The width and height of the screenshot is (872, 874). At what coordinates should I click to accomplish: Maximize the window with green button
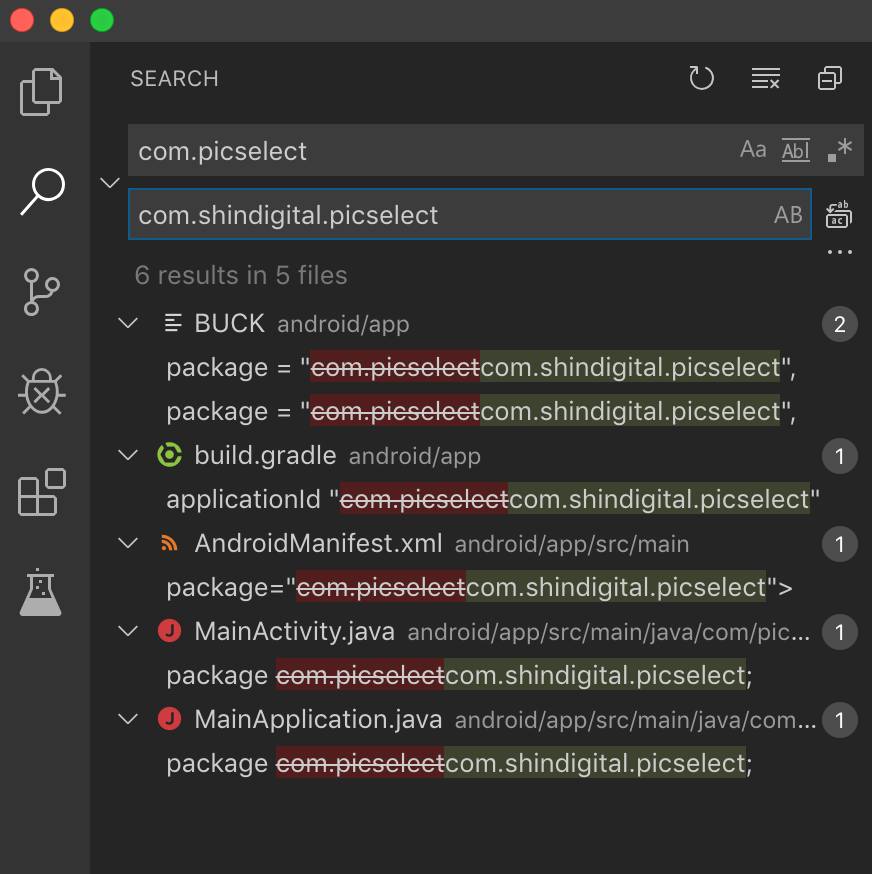pyautogui.click(x=102, y=20)
